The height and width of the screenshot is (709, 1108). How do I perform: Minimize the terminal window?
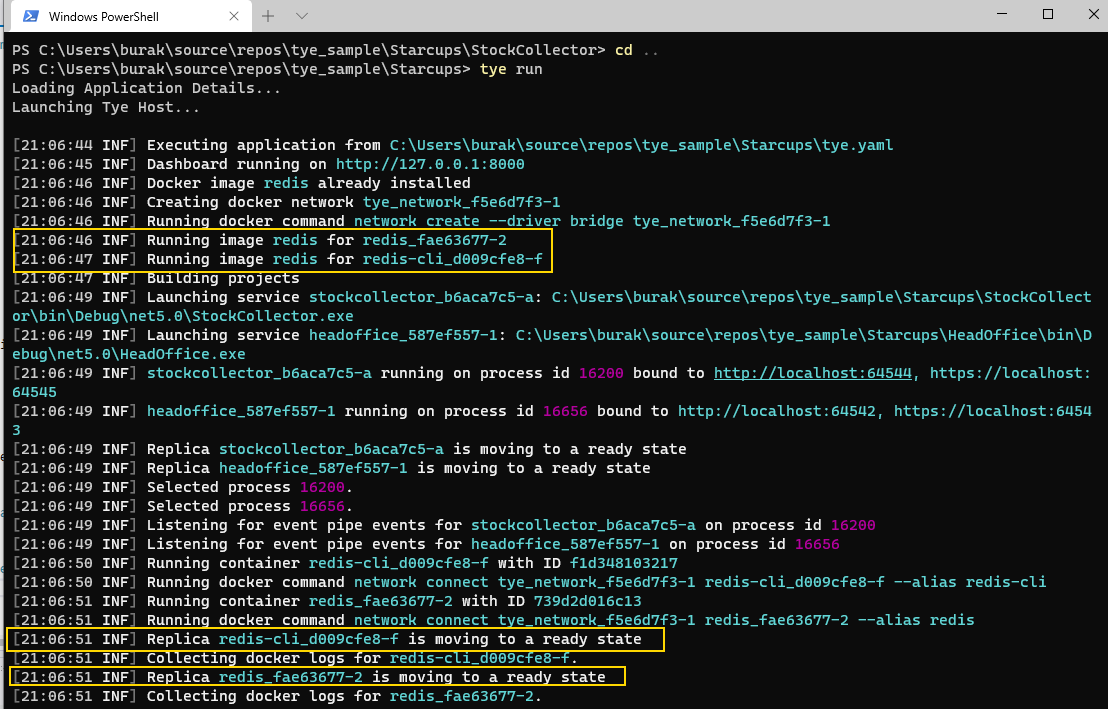[x=1003, y=14]
